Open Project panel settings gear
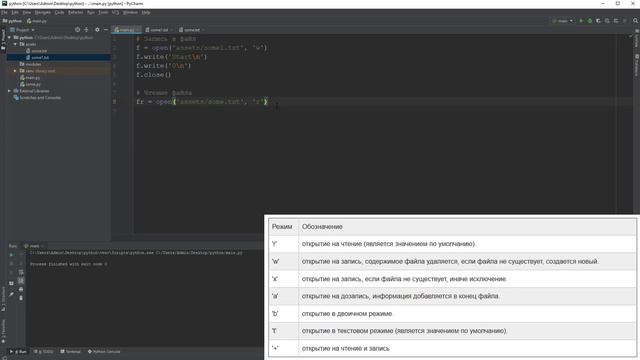 (97, 30)
